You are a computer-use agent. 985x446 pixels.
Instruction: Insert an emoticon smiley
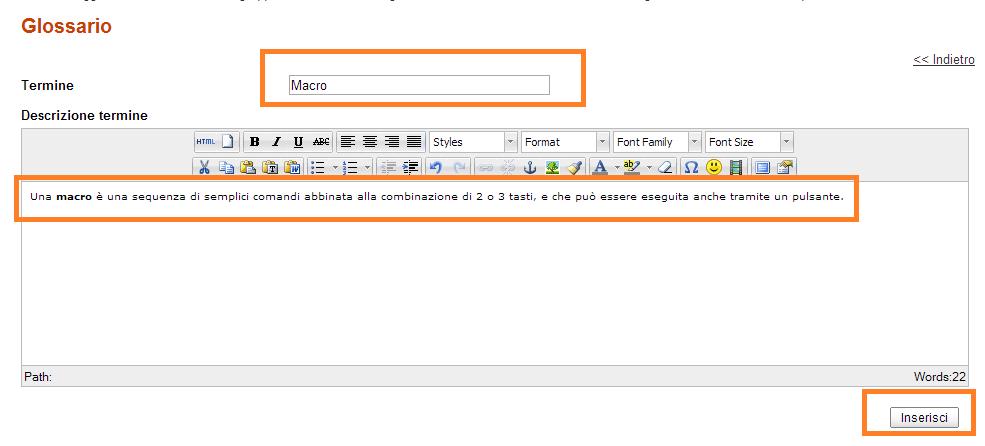point(714,168)
